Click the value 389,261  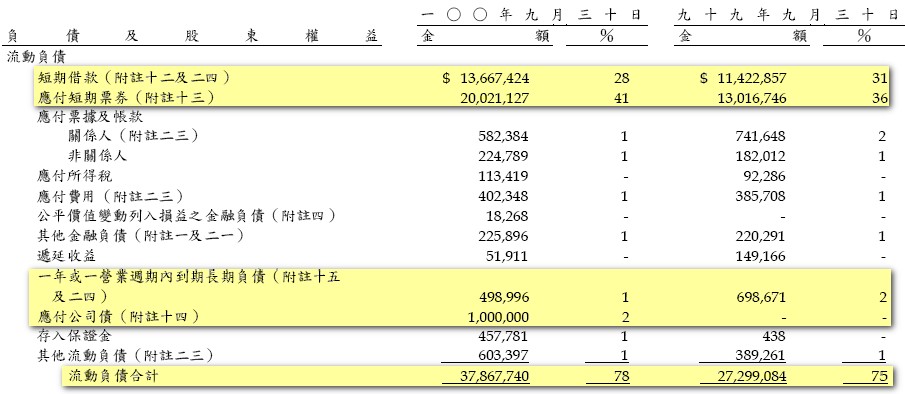(761, 356)
